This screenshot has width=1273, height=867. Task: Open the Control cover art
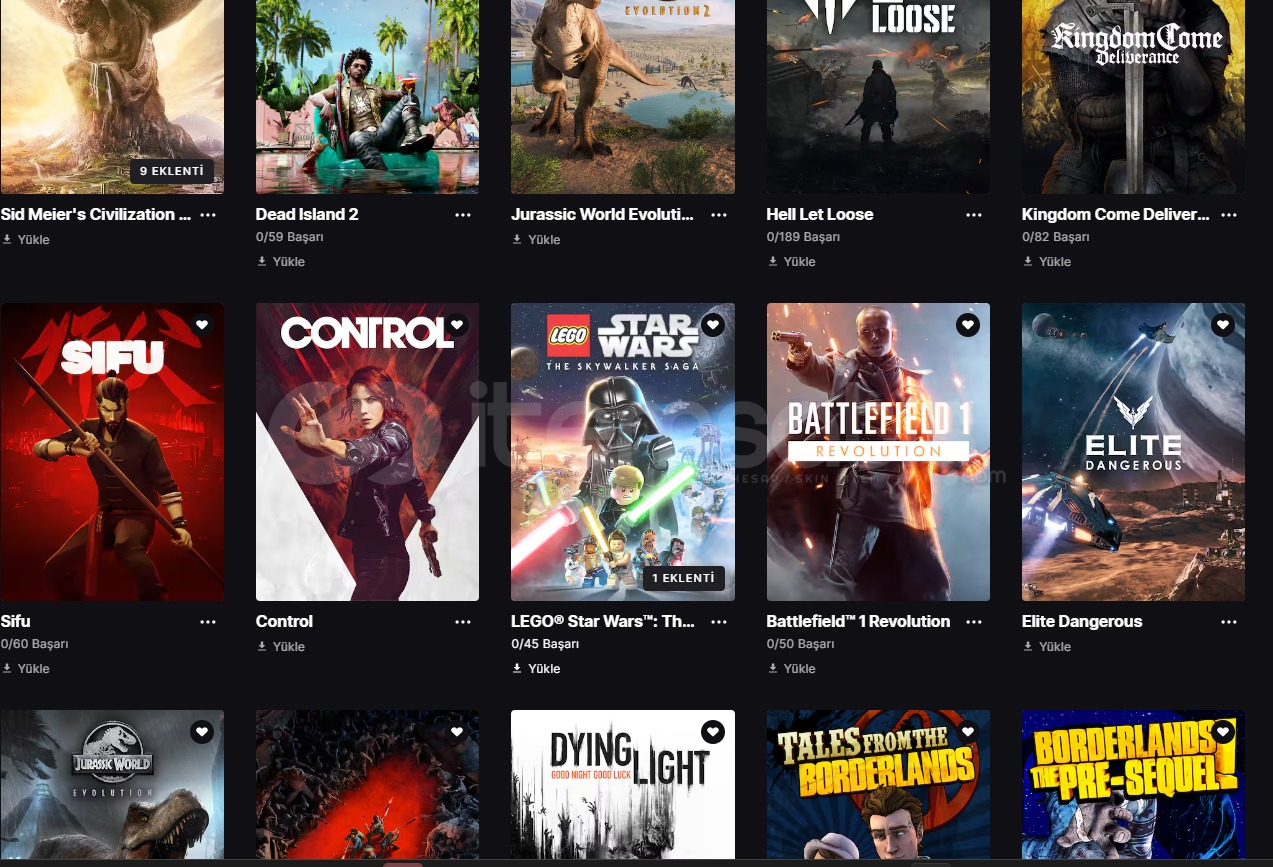tap(367, 452)
